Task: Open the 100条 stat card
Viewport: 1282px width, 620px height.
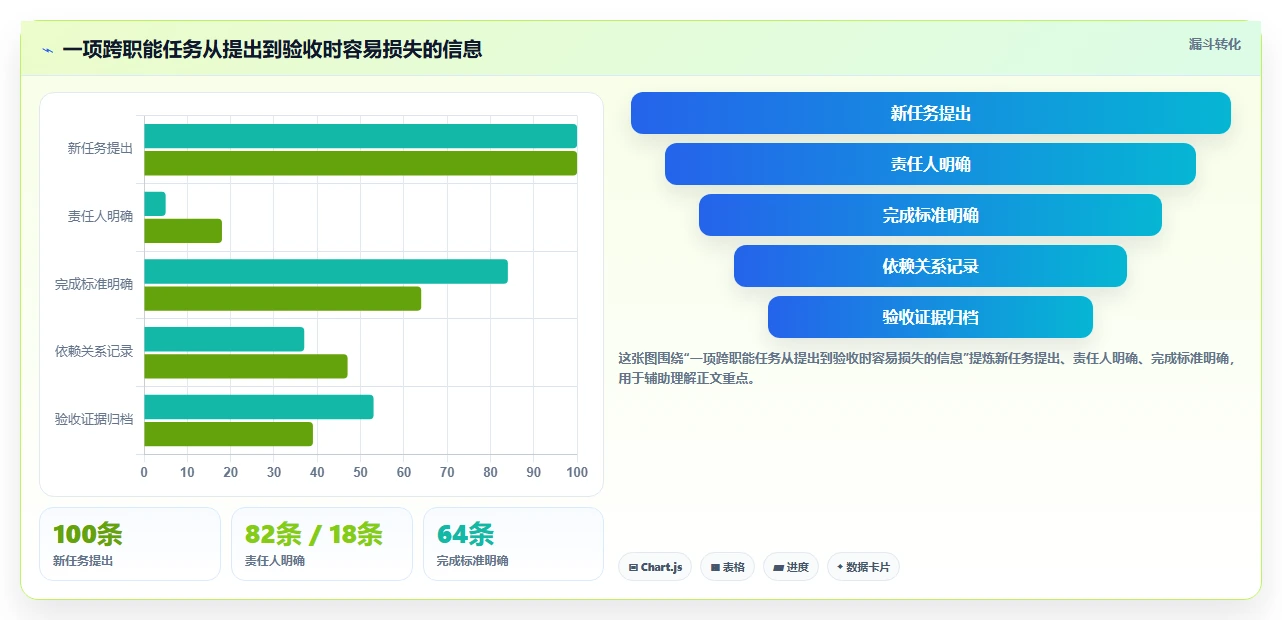Action: [130, 544]
